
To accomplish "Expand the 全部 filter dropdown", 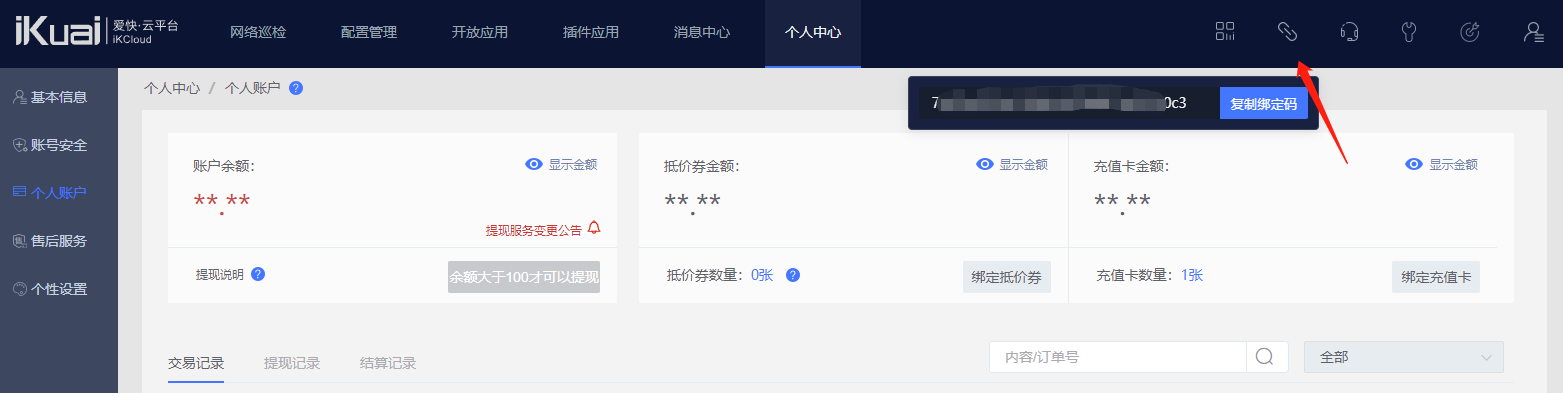I will click(1404, 357).
